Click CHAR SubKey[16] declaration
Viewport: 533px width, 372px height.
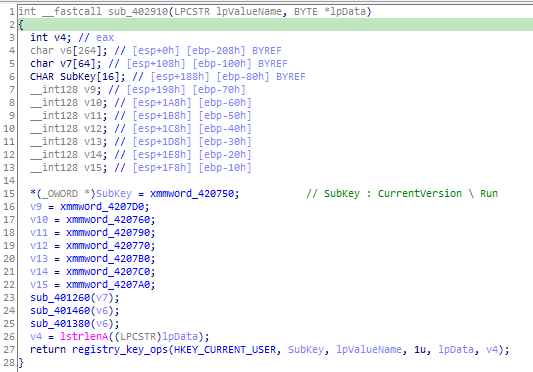pos(78,77)
